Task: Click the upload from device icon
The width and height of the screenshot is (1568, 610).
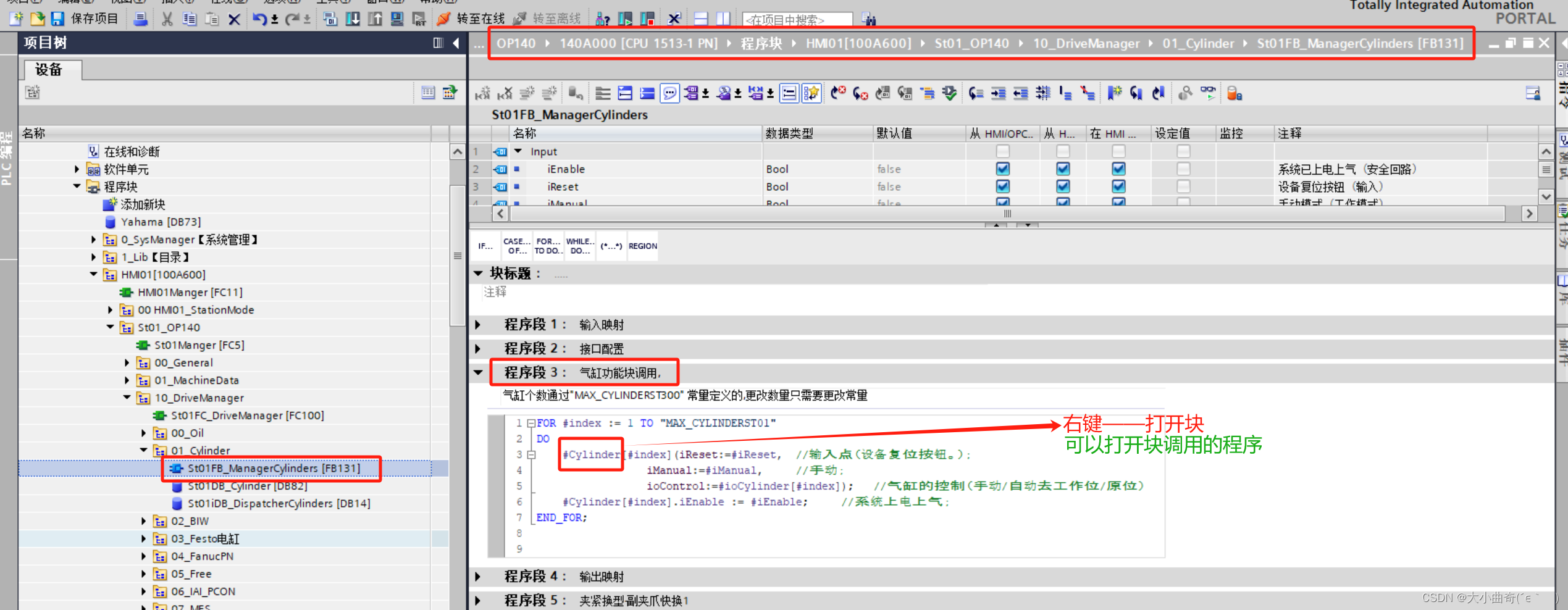Action: (375, 19)
